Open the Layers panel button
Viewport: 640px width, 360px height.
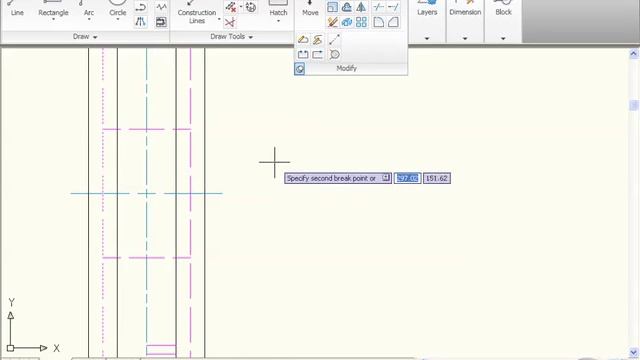[x=427, y=9]
